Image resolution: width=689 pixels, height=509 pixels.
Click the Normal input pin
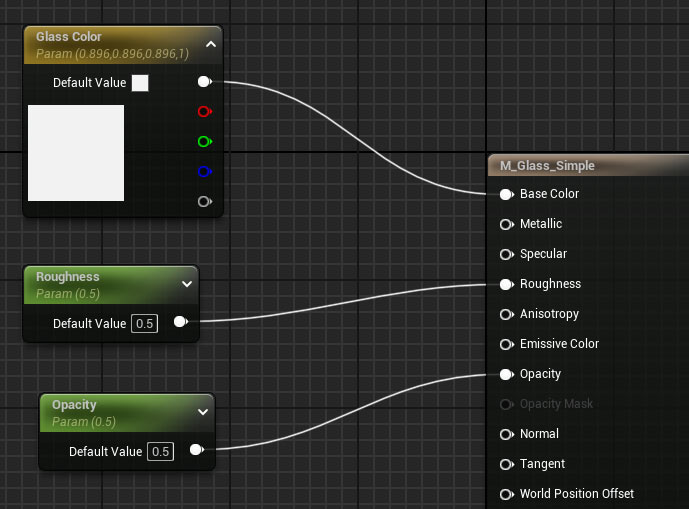tap(506, 434)
